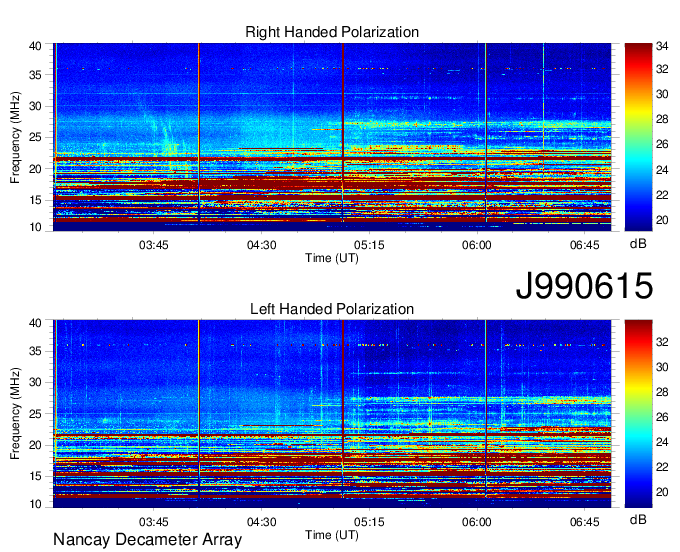The image size is (680, 552).
Task: Click the Frequency (MHz) label of upper plot
Action: [15, 137]
